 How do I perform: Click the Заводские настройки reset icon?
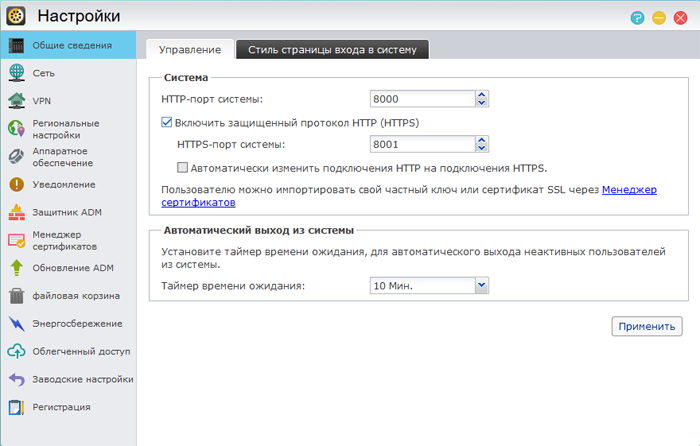point(16,379)
